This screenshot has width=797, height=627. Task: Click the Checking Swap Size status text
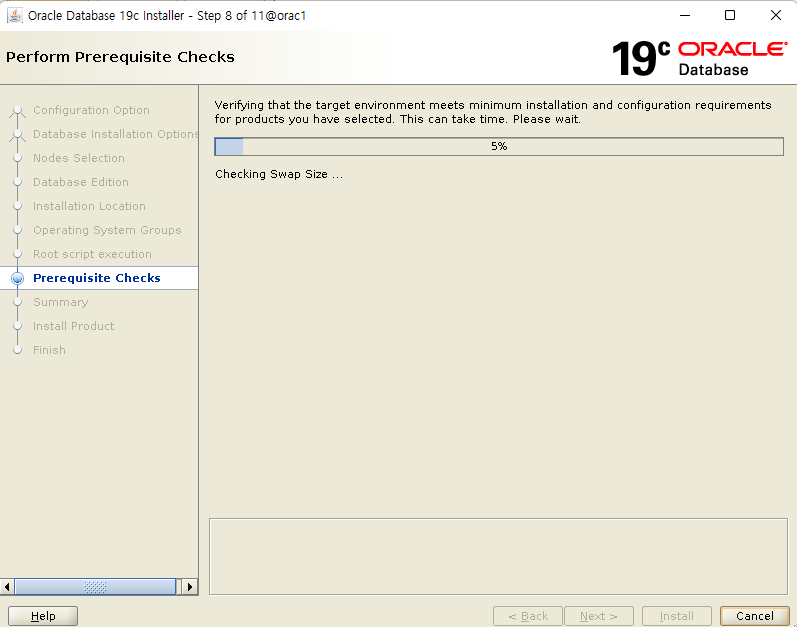tap(279, 174)
